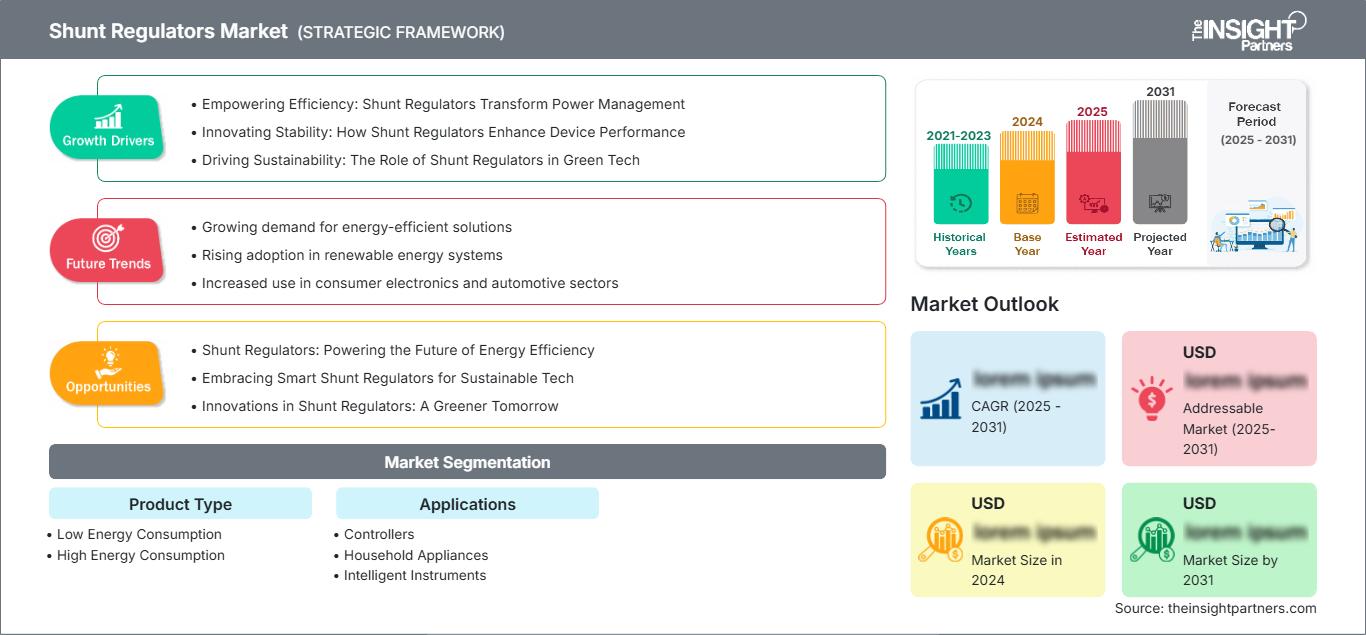Viewport: 1366px width, 635px height.
Task: Select 'Household Appliances' application item
Action: tap(416, 555)
